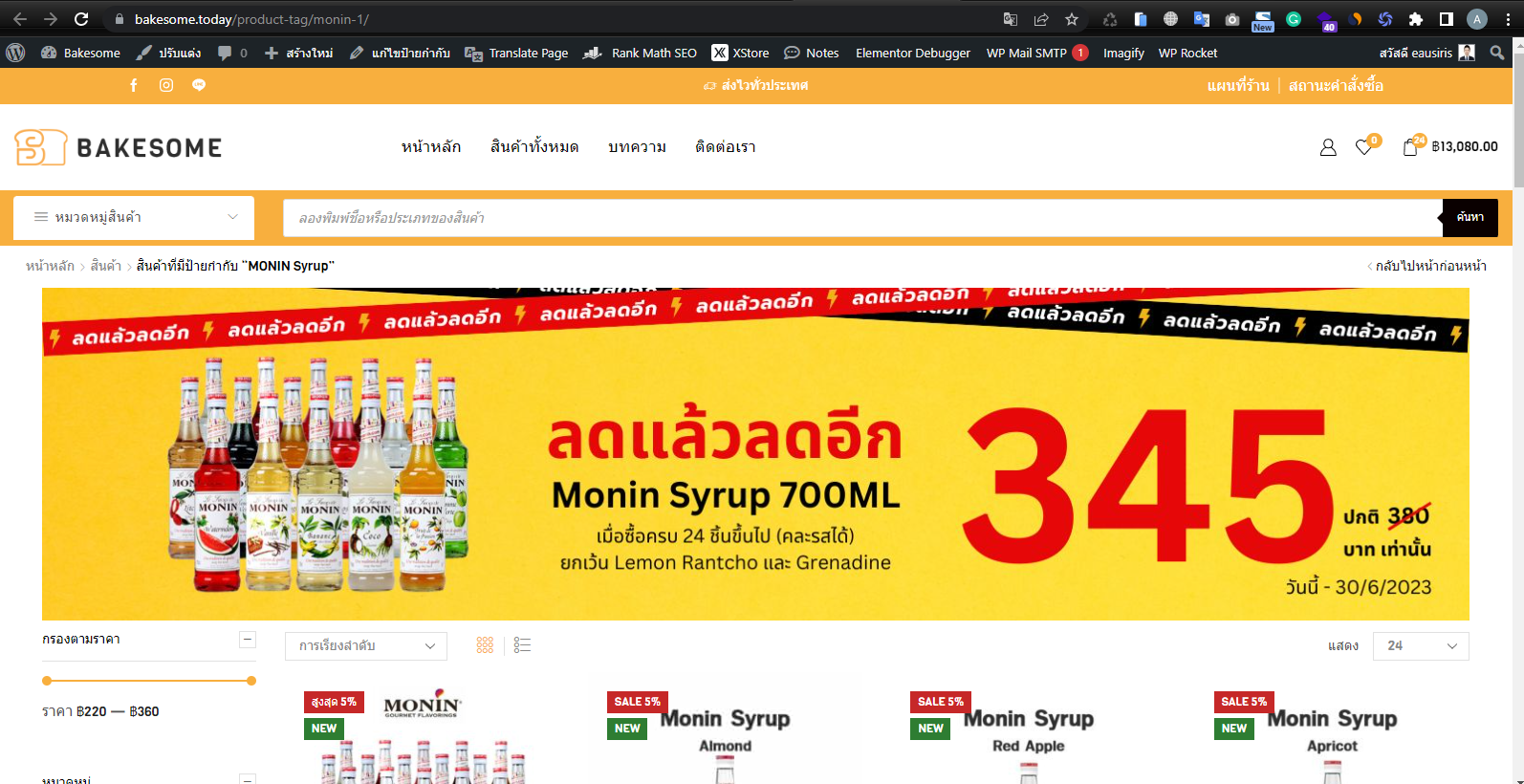Open all products nav link
The height and width of the screenshot is (784, 1524).
pos(534,147)
